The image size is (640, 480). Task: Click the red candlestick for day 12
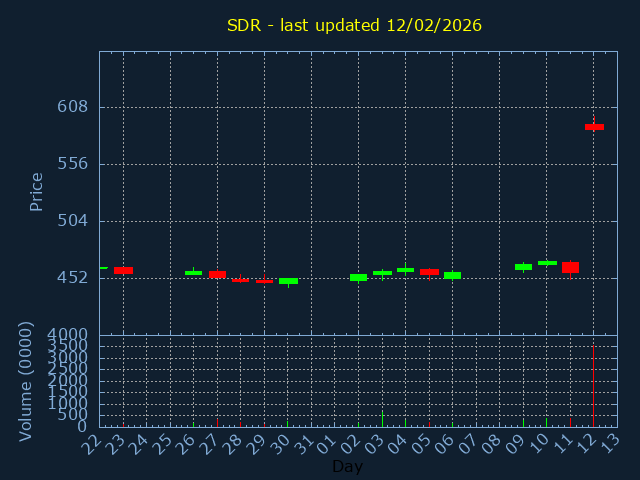(x=594, y=127)
